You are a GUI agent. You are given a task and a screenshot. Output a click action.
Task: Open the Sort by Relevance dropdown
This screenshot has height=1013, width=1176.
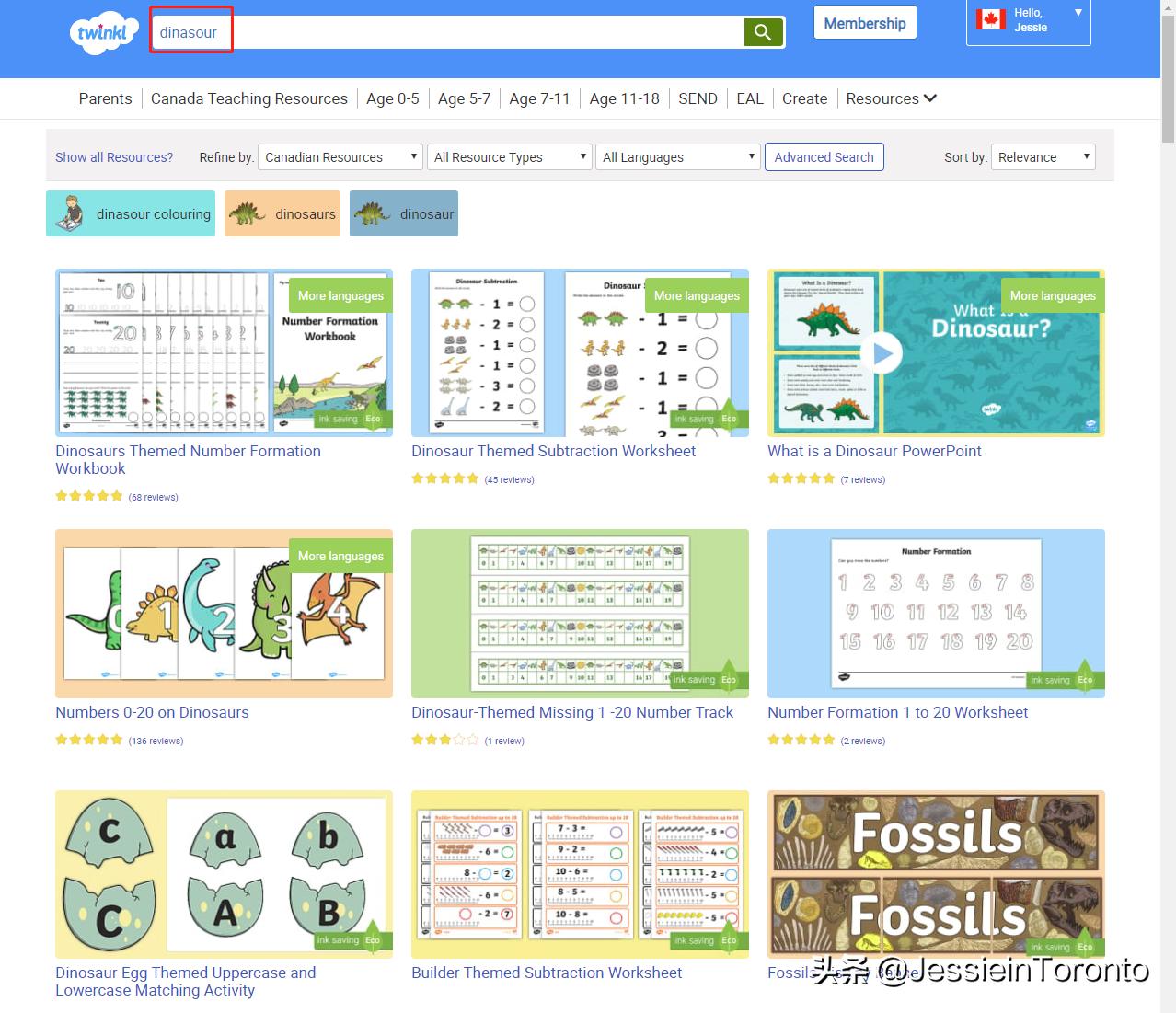tap(1043, 157)
